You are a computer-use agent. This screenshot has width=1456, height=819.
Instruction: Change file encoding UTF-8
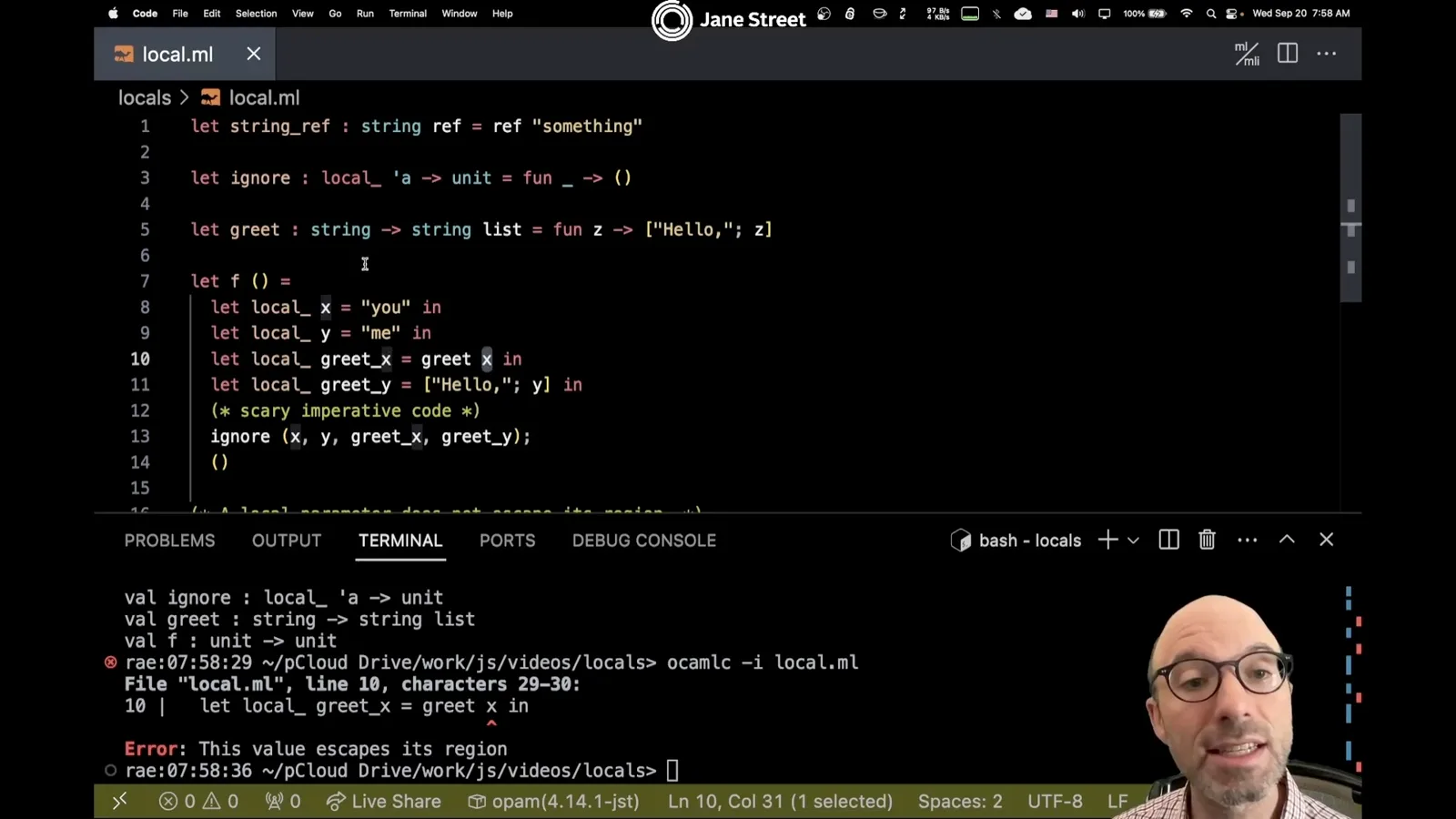(x=1055, y=801)
